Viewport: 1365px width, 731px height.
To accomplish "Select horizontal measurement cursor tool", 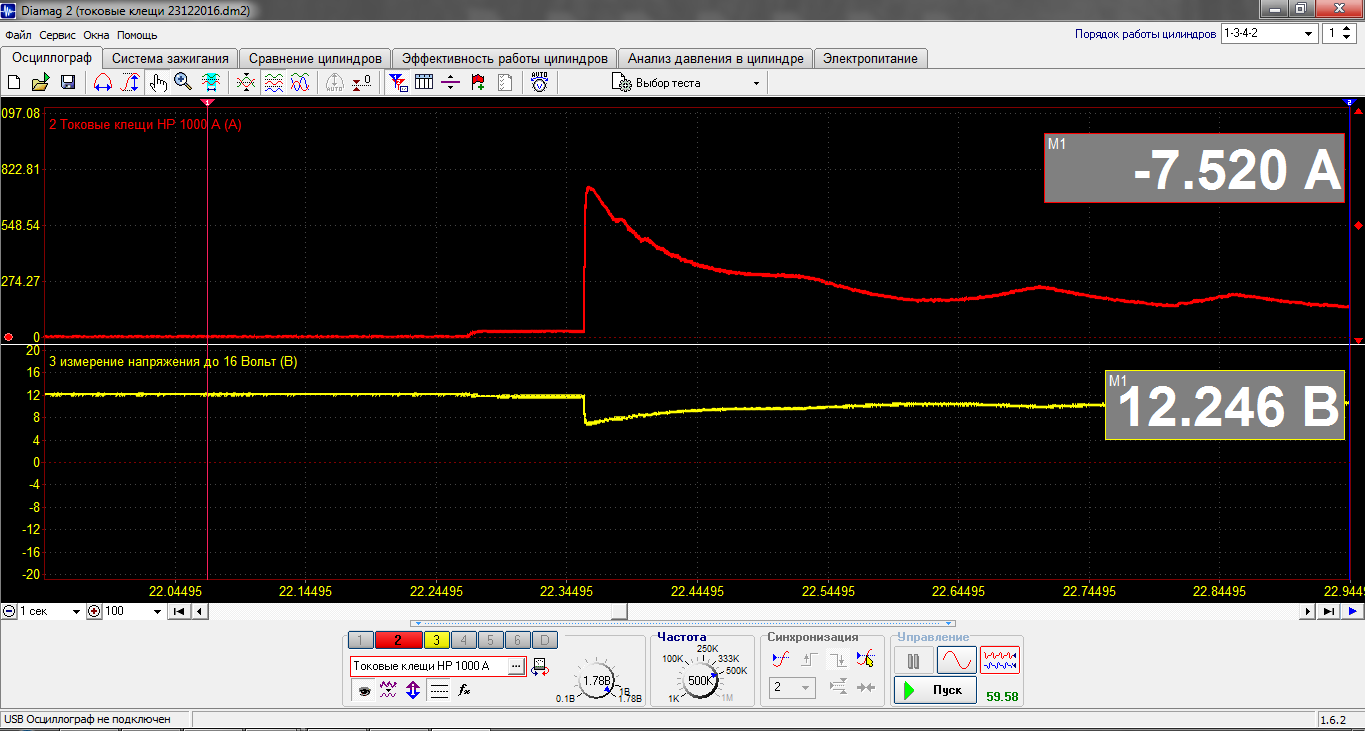I will coord(102,83).
